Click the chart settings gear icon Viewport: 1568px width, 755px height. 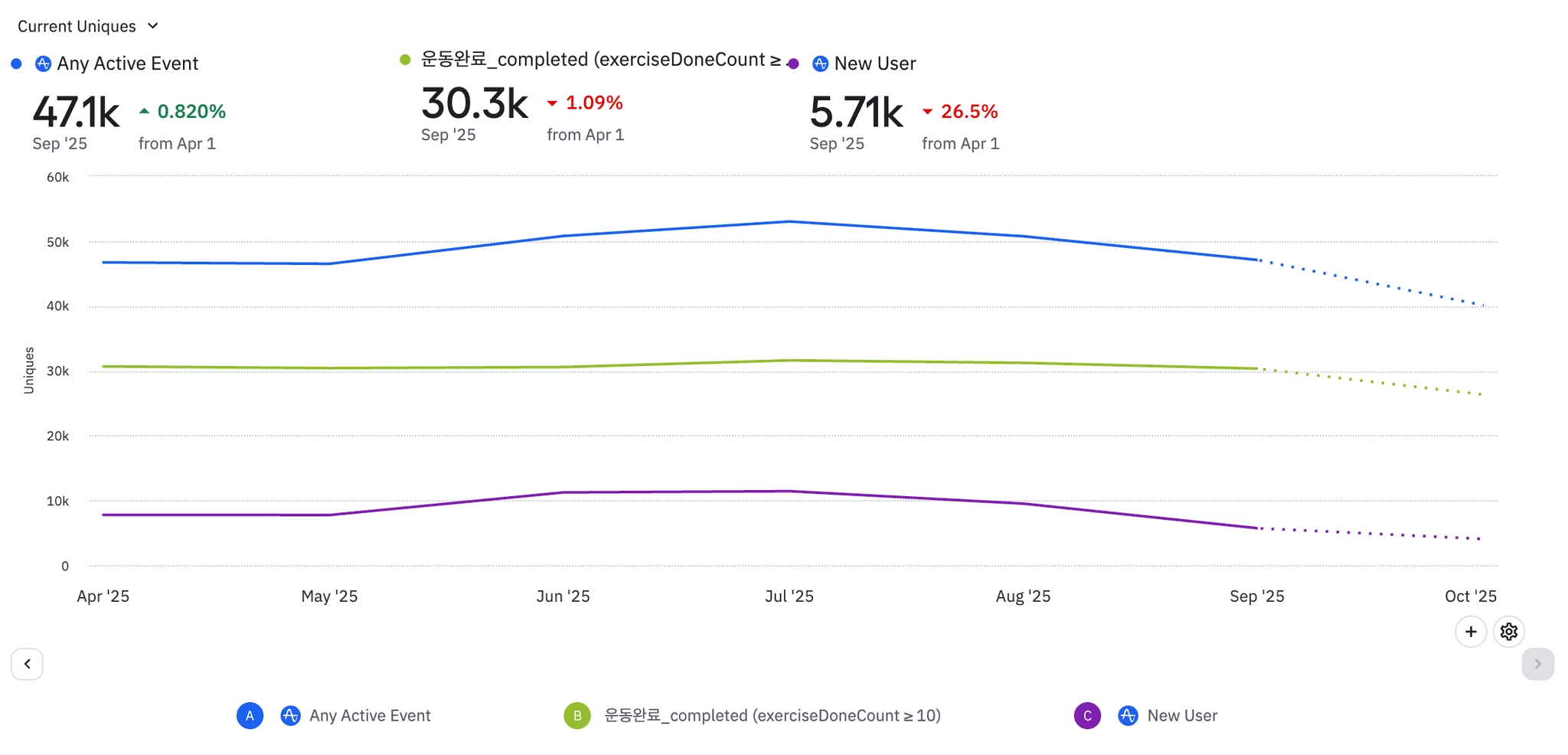coord(1508,632)
